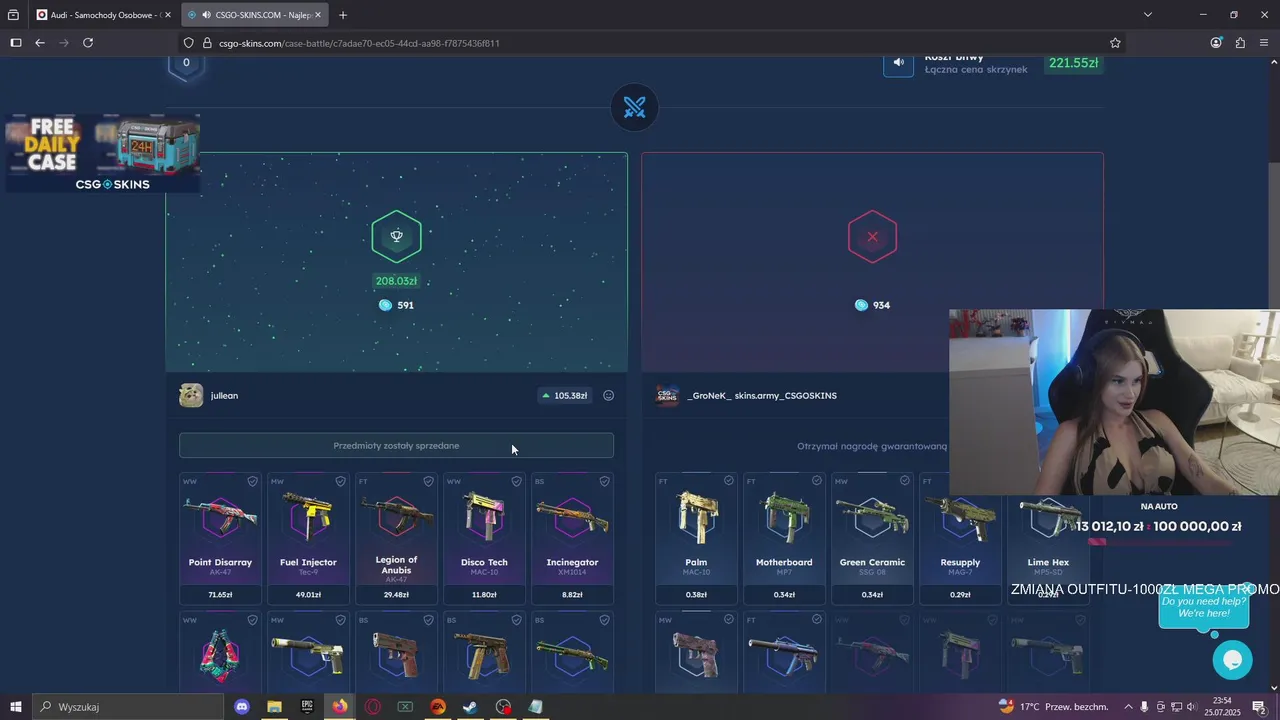Close the CSGO-SKINS.COM tab
The image size is (1280, 720).
[x=318, y=15]
